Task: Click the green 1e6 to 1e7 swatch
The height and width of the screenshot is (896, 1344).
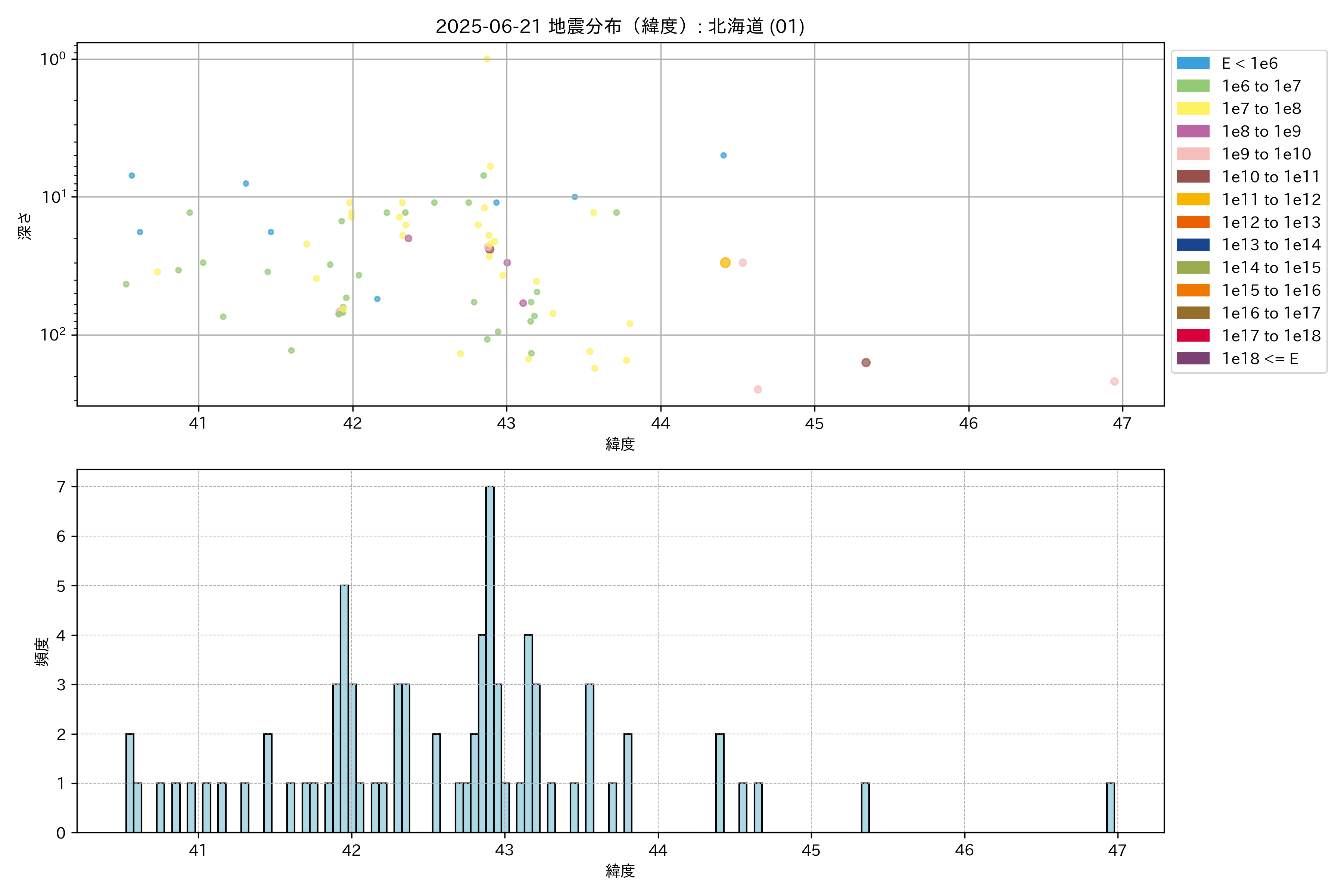Action: click(1192, 86)
